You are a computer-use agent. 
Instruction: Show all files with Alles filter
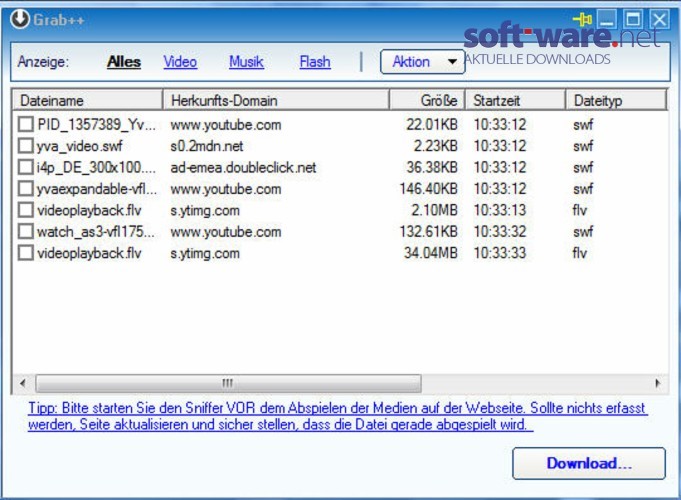click(124, 62)
